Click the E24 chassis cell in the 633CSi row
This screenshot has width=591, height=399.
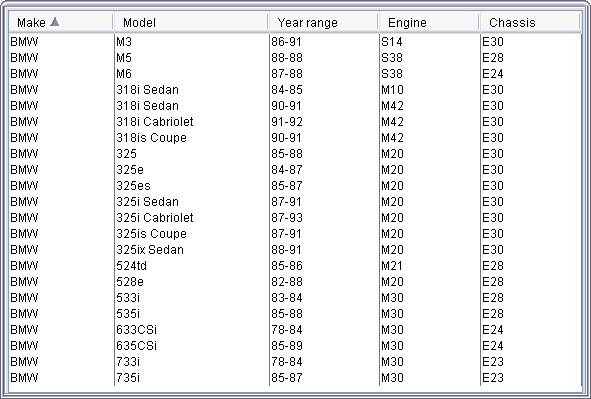531,330
